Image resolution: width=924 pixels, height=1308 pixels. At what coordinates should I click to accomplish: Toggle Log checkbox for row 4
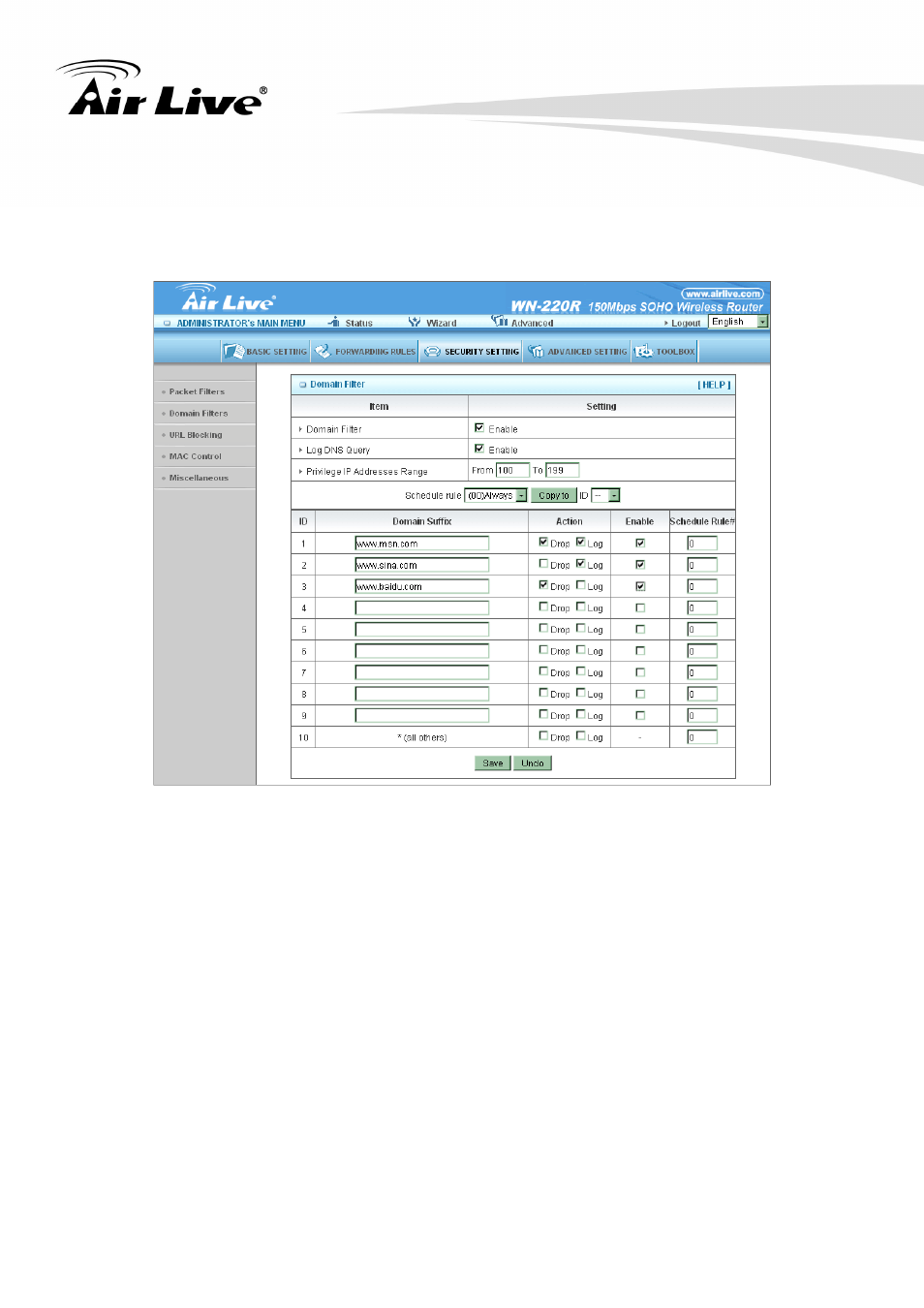[580, 607]
